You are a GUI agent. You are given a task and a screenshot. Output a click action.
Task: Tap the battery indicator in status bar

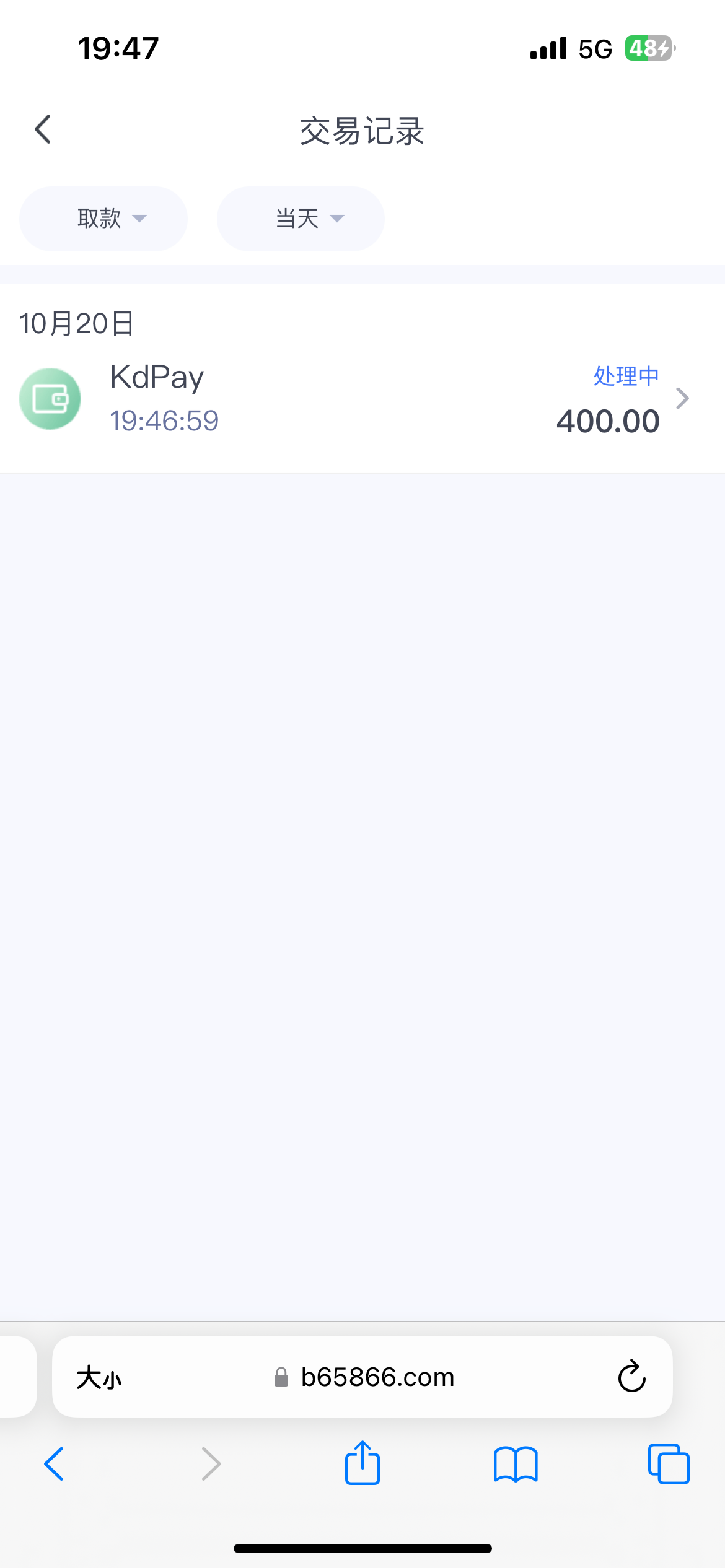(649, 48)
